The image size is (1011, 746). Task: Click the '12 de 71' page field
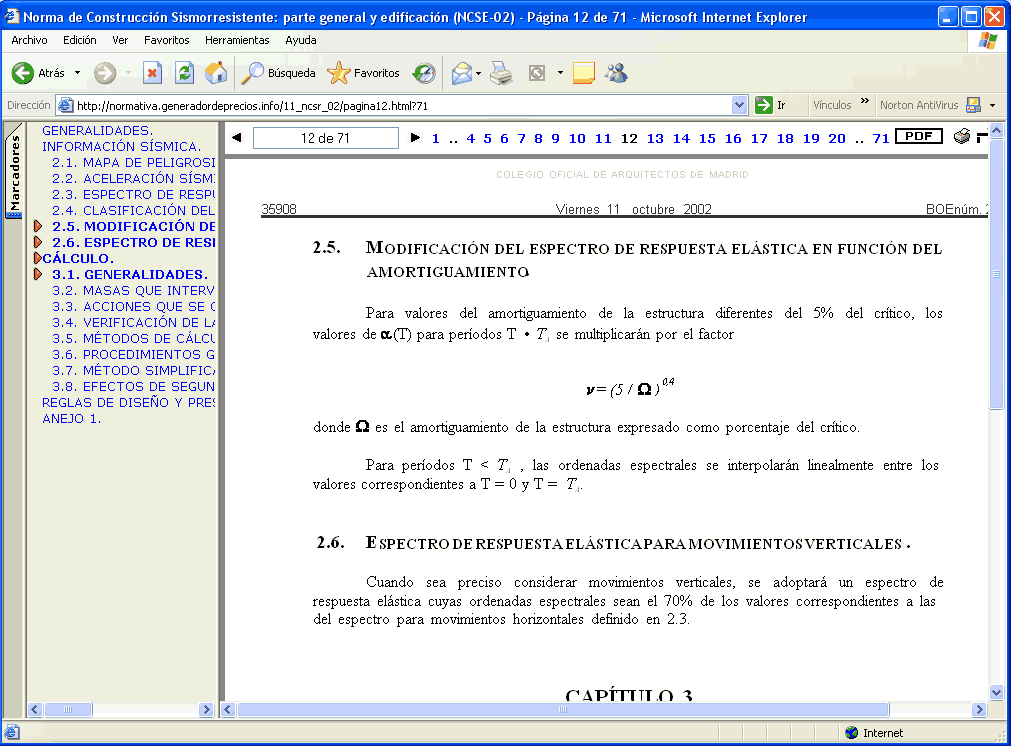[x=326, y=138]
